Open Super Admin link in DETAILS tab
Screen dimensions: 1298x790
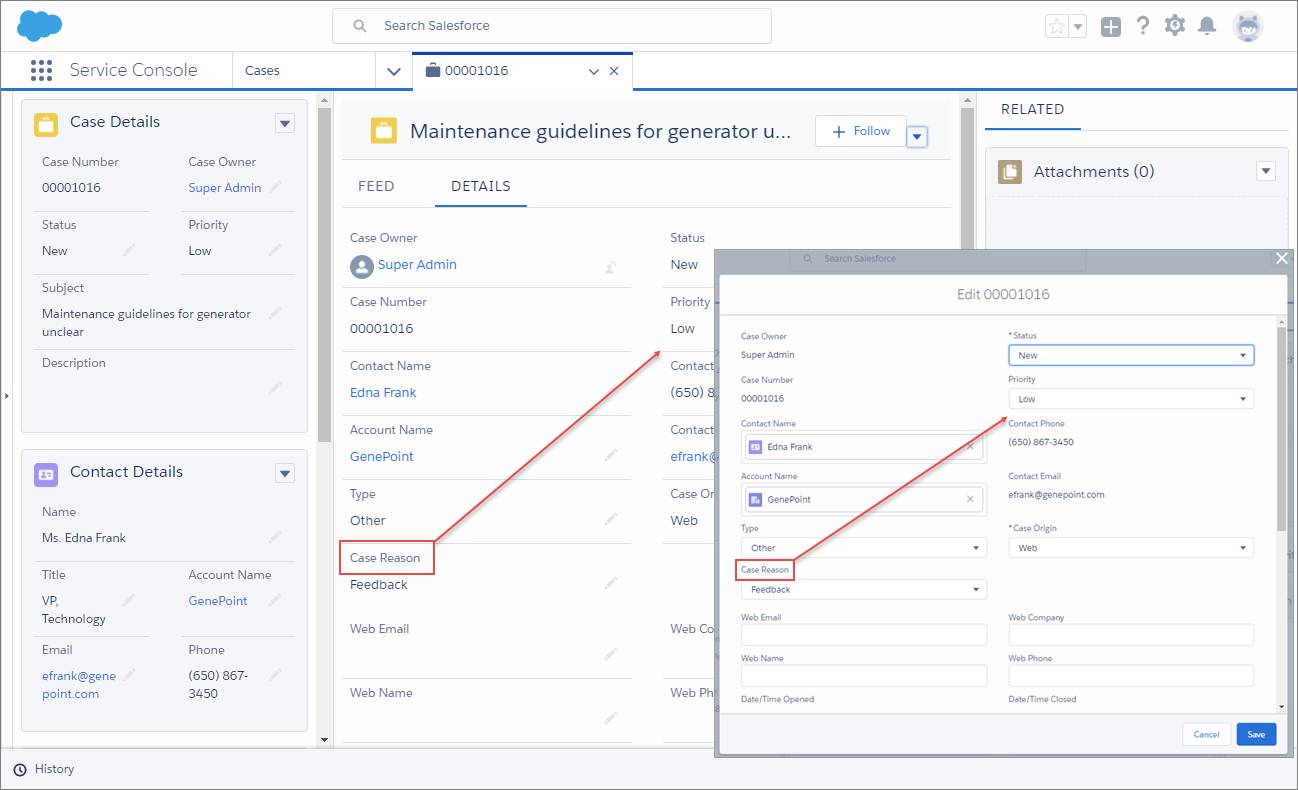tap(417, 264)
